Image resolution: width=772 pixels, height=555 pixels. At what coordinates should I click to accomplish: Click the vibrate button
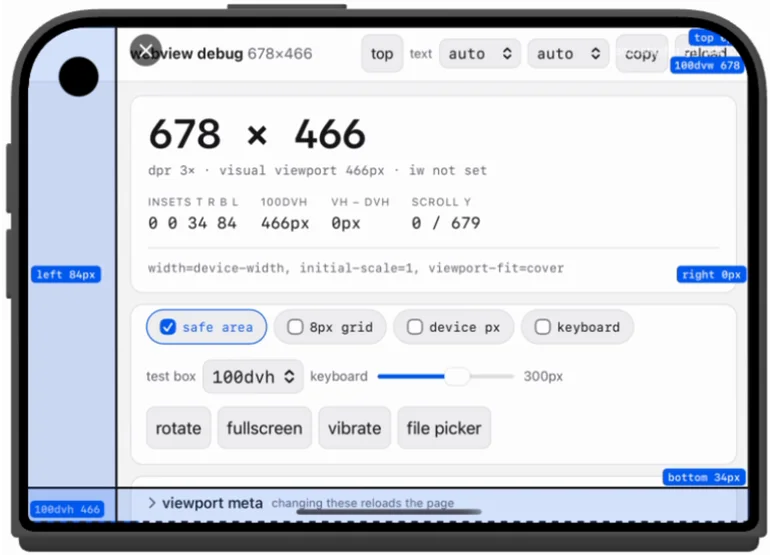tap(354, 428)
